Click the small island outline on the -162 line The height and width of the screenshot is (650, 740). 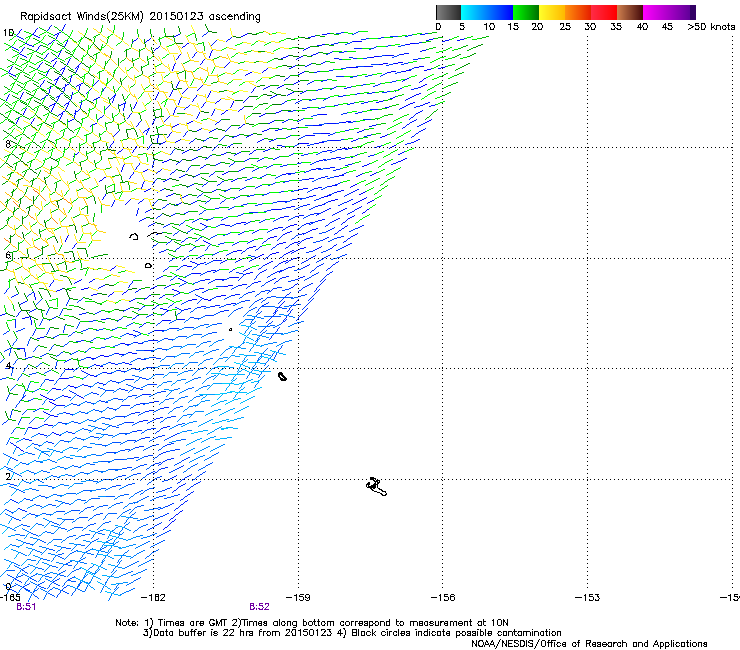tap(149, 266)
